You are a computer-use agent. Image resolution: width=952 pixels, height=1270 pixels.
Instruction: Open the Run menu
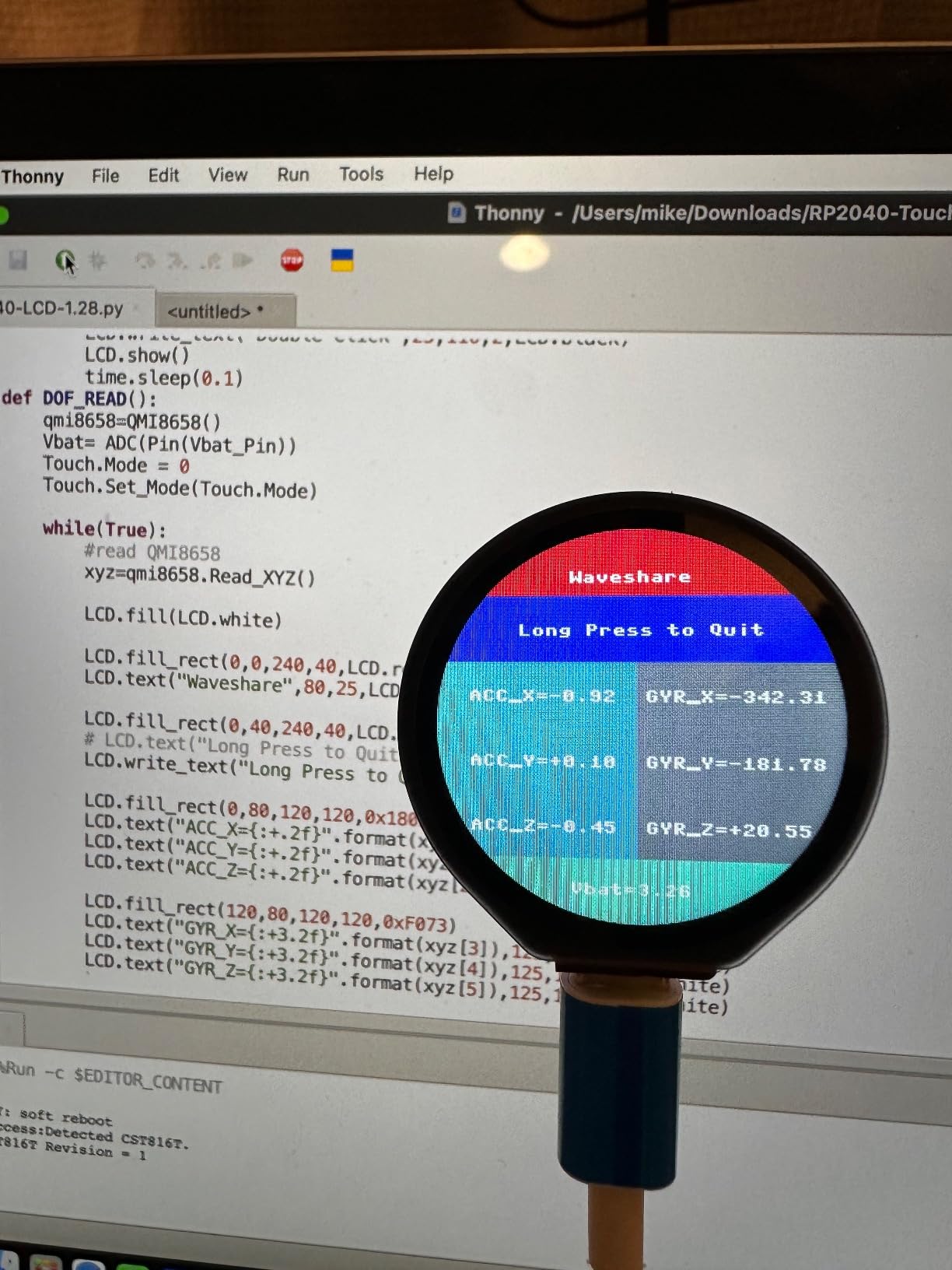point(293,174)
